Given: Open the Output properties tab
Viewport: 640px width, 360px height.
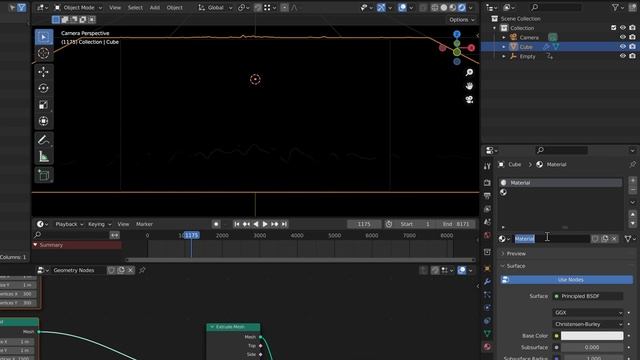Looking at the screenshot, I should point(487,196).
